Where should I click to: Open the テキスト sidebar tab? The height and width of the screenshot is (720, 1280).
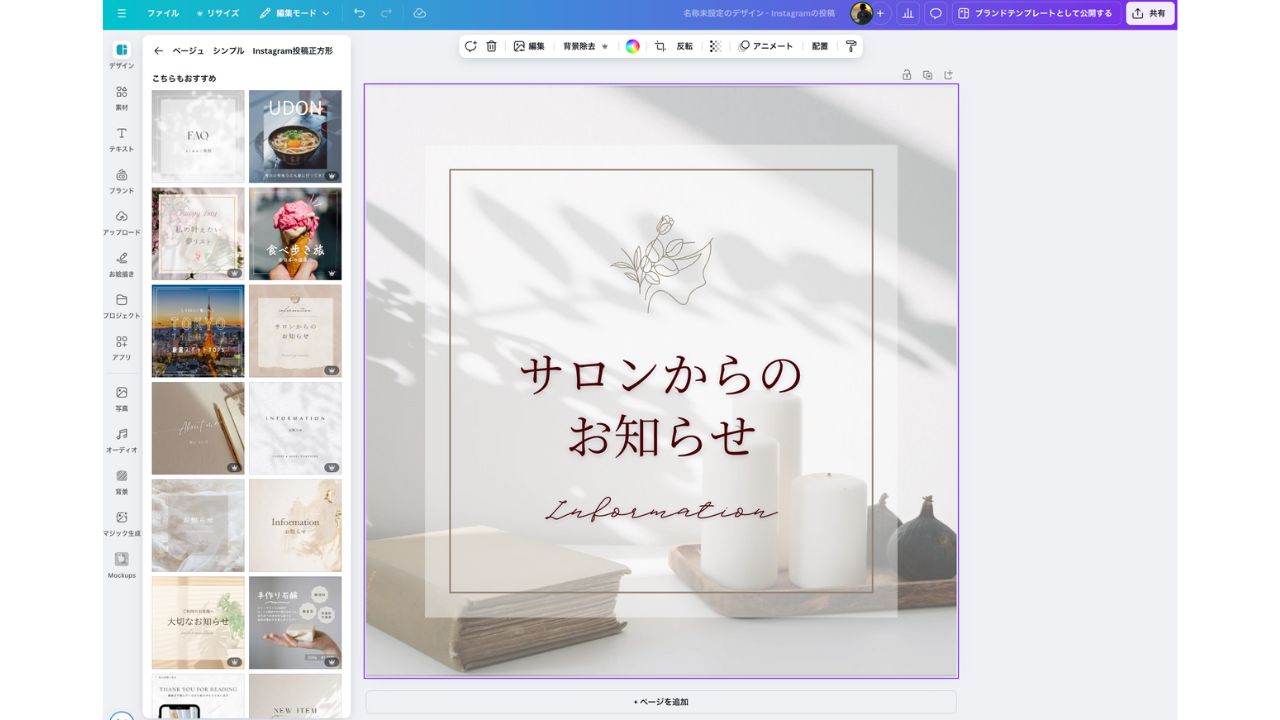[122, 140]
